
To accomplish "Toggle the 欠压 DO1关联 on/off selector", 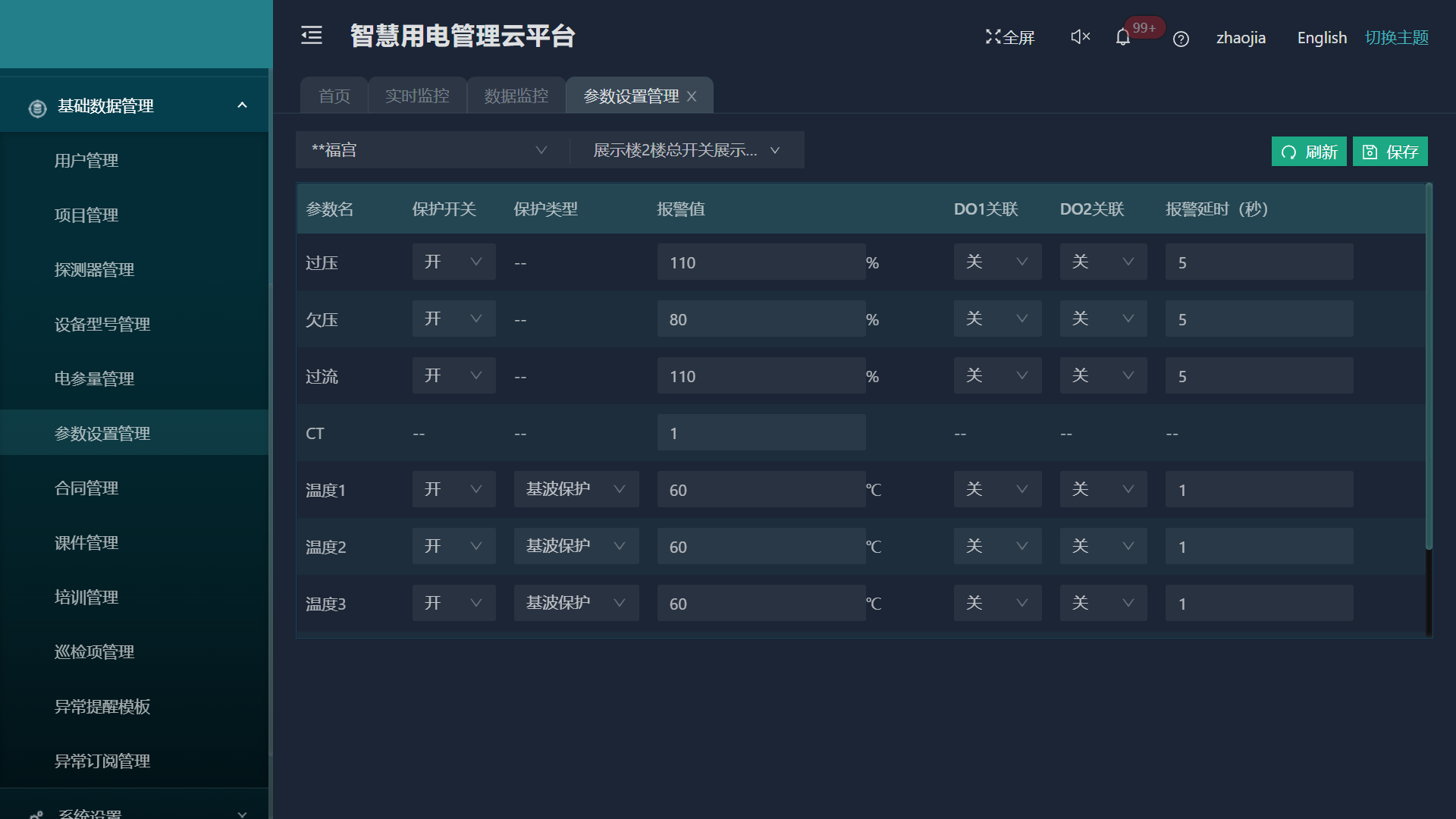I will [x=996, y=318].
